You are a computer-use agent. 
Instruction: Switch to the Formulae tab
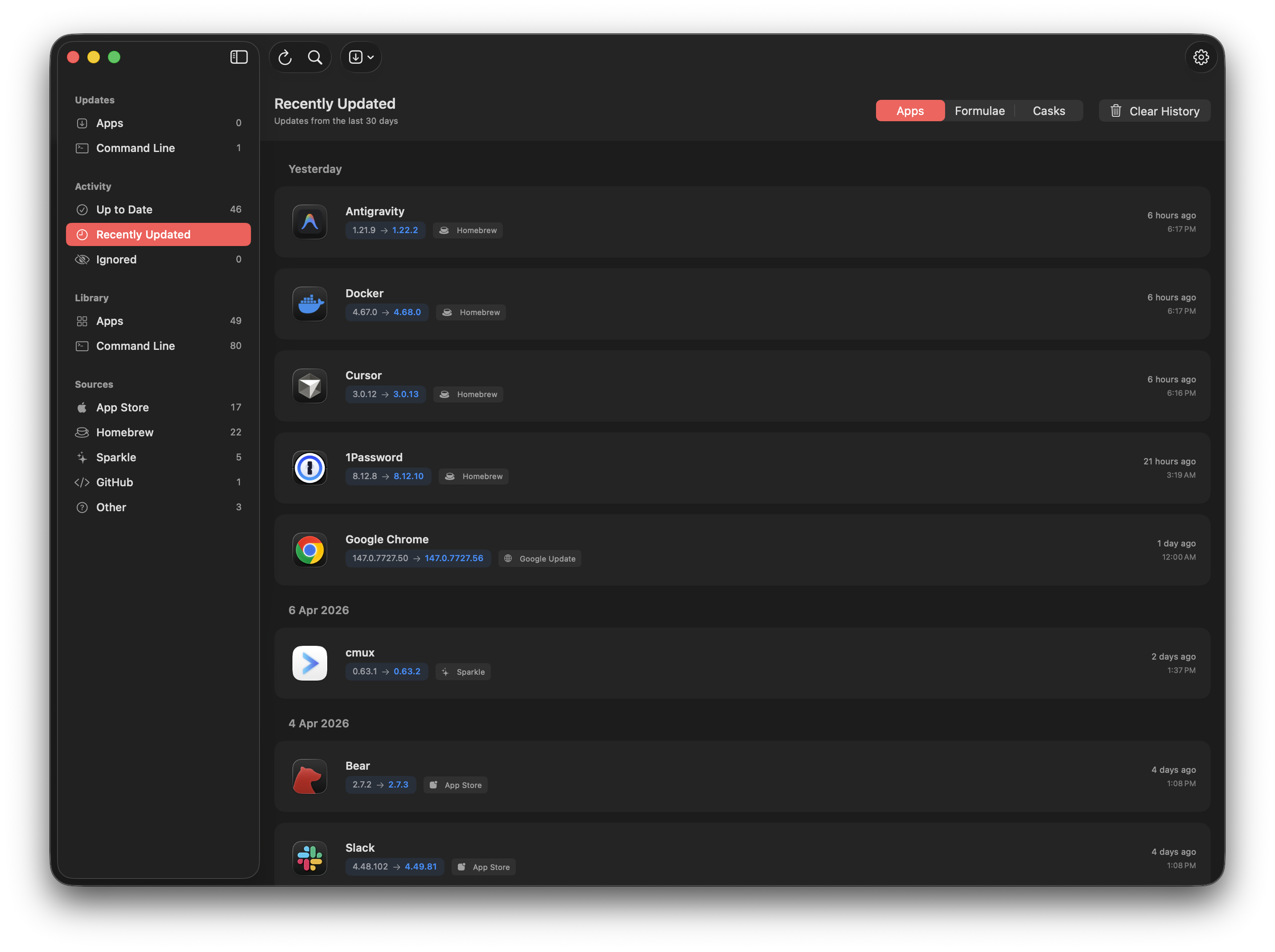(x=979, y=111)
